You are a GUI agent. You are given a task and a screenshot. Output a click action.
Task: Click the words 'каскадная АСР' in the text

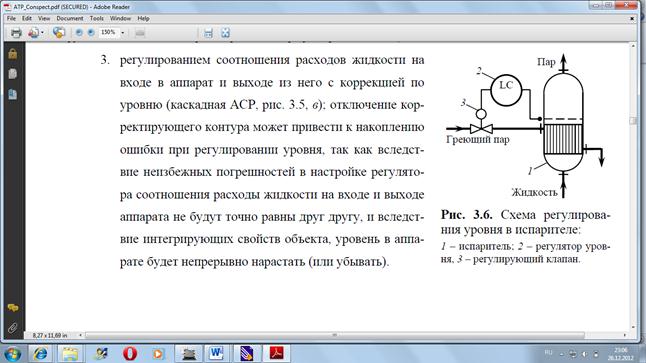tap(213, 105)
